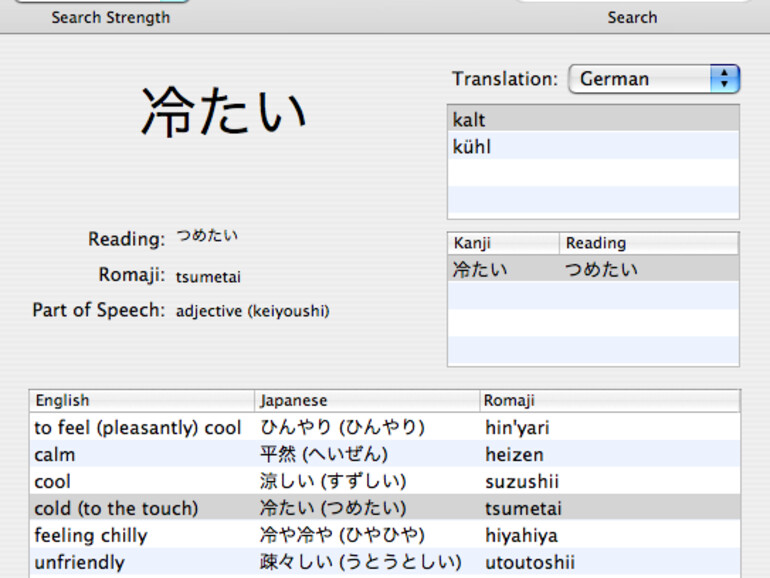This screenshot has width=770, height=578.
Task: Select the 'to feel (pleasantly) cool' result
Action: 138,428
